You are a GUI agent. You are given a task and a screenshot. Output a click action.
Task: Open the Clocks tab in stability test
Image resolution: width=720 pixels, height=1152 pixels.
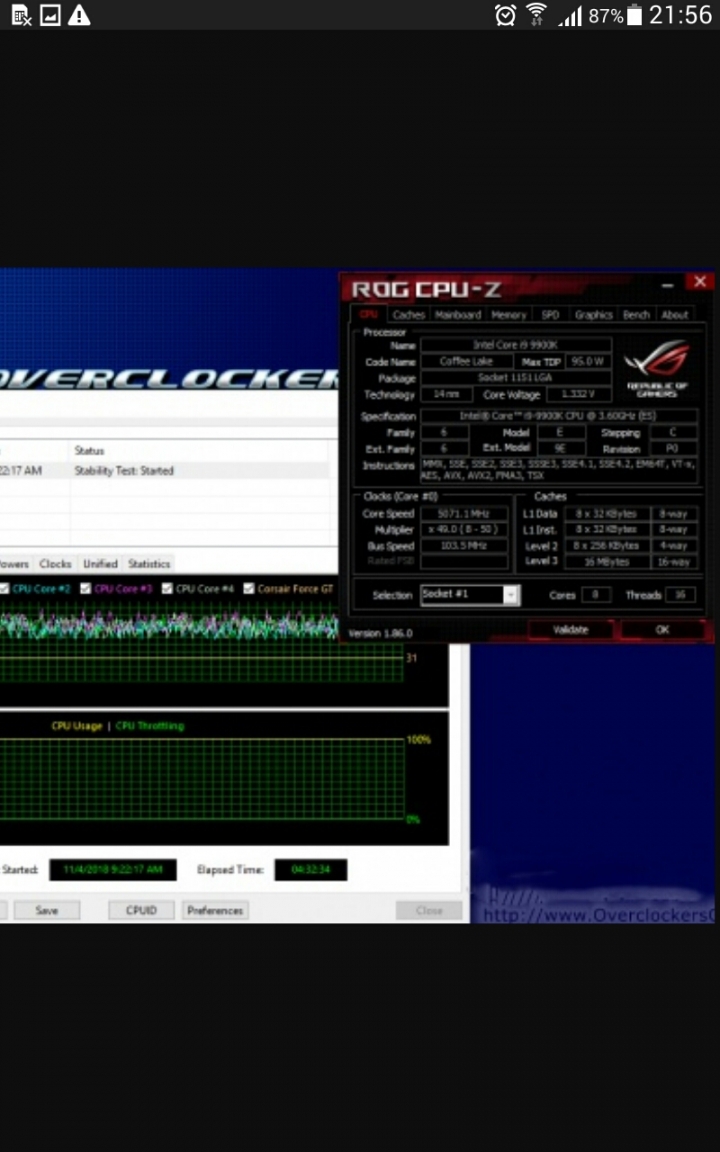[x=55, y=564]
